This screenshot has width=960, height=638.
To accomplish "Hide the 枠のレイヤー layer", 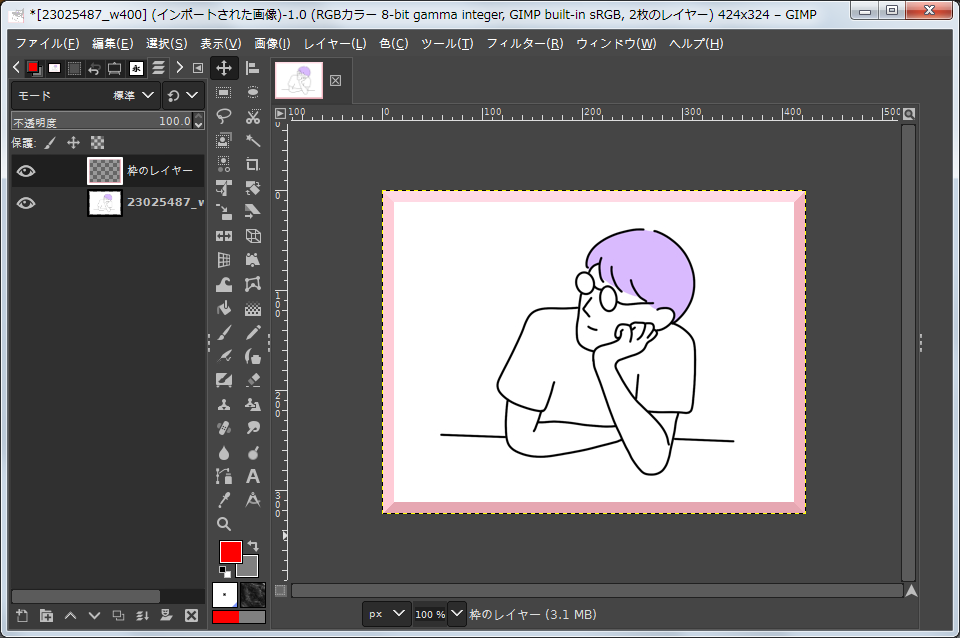I will click(x=26, y=171).
